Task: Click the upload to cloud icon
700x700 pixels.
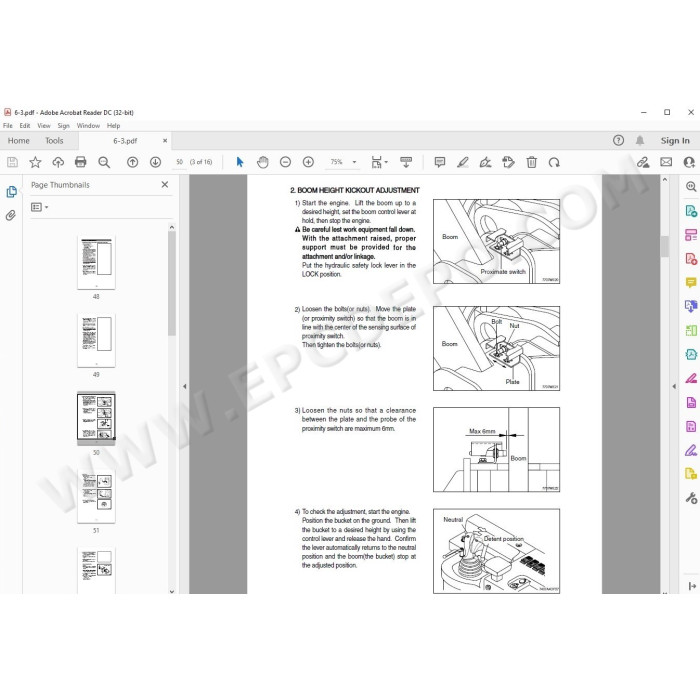Action: [58, 162]
